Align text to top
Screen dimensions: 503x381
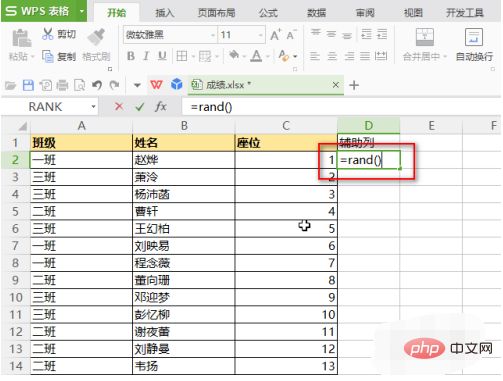point(315,33)
